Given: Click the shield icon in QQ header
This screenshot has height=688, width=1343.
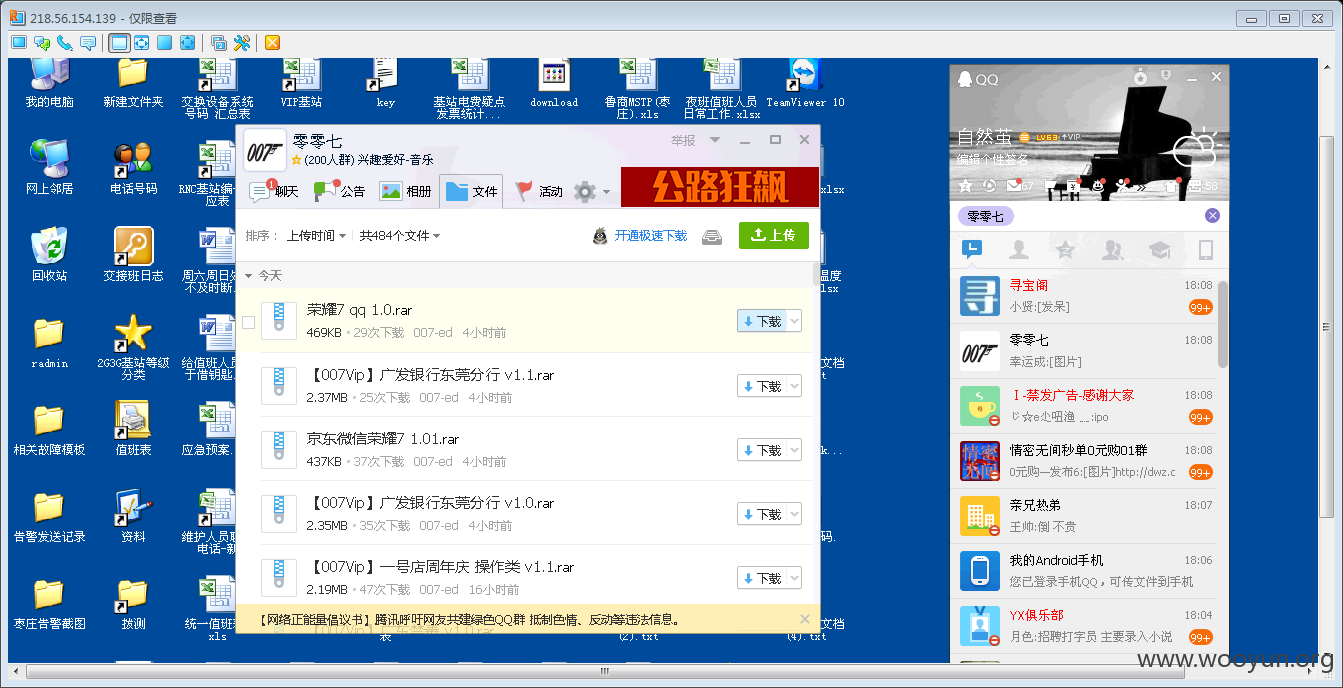Looking at the screenshot, I should point(1168,77).
